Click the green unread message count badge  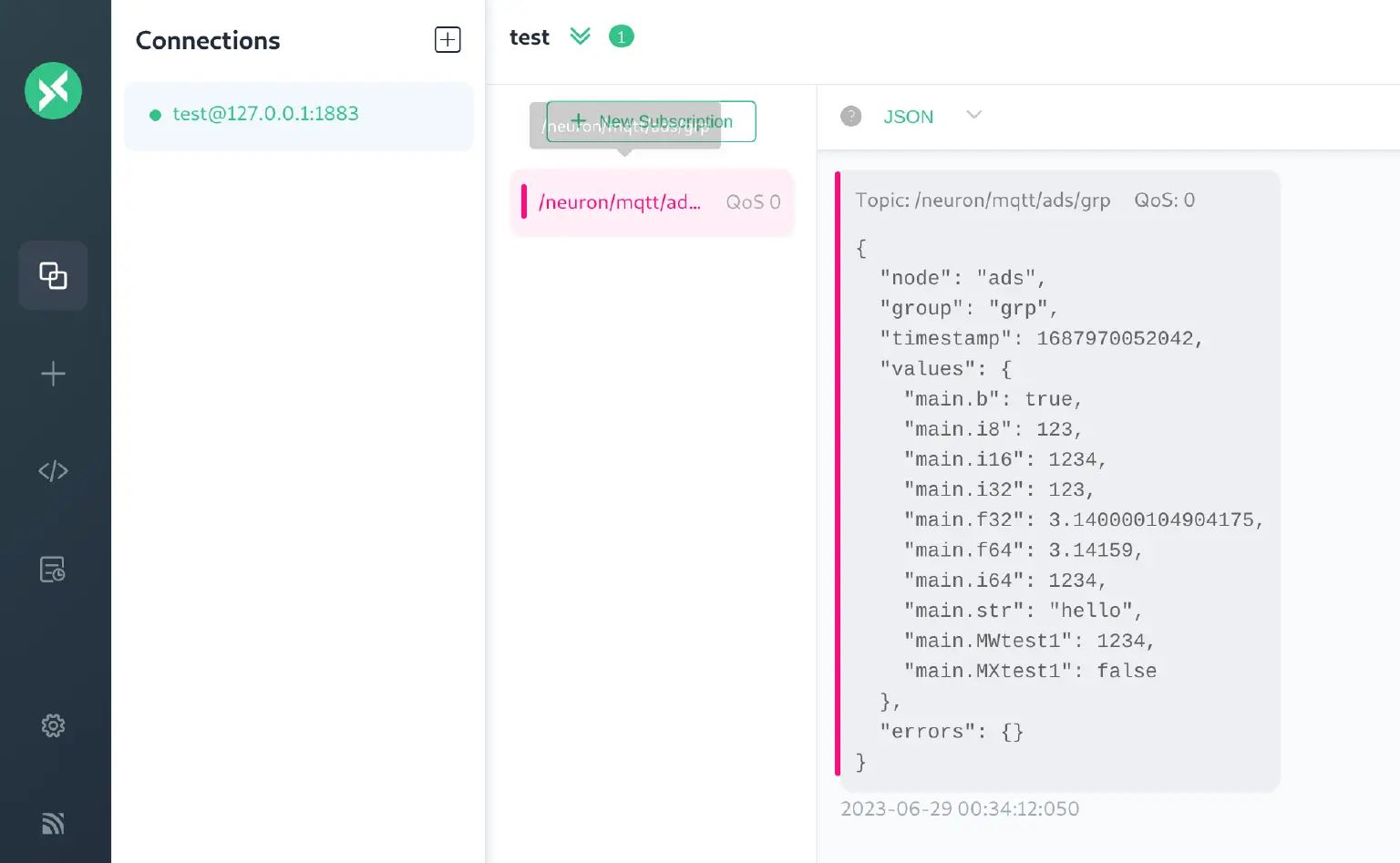pos(621,36)
